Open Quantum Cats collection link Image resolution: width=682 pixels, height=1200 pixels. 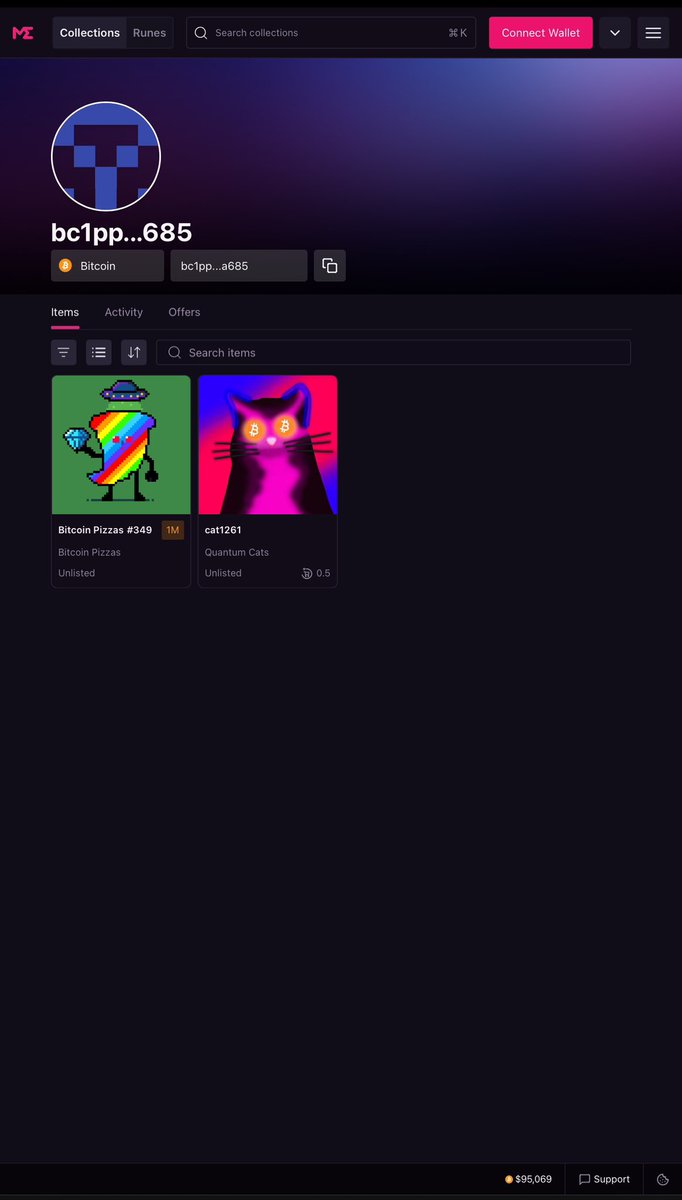pyautogui.click(x=237, y=552)
